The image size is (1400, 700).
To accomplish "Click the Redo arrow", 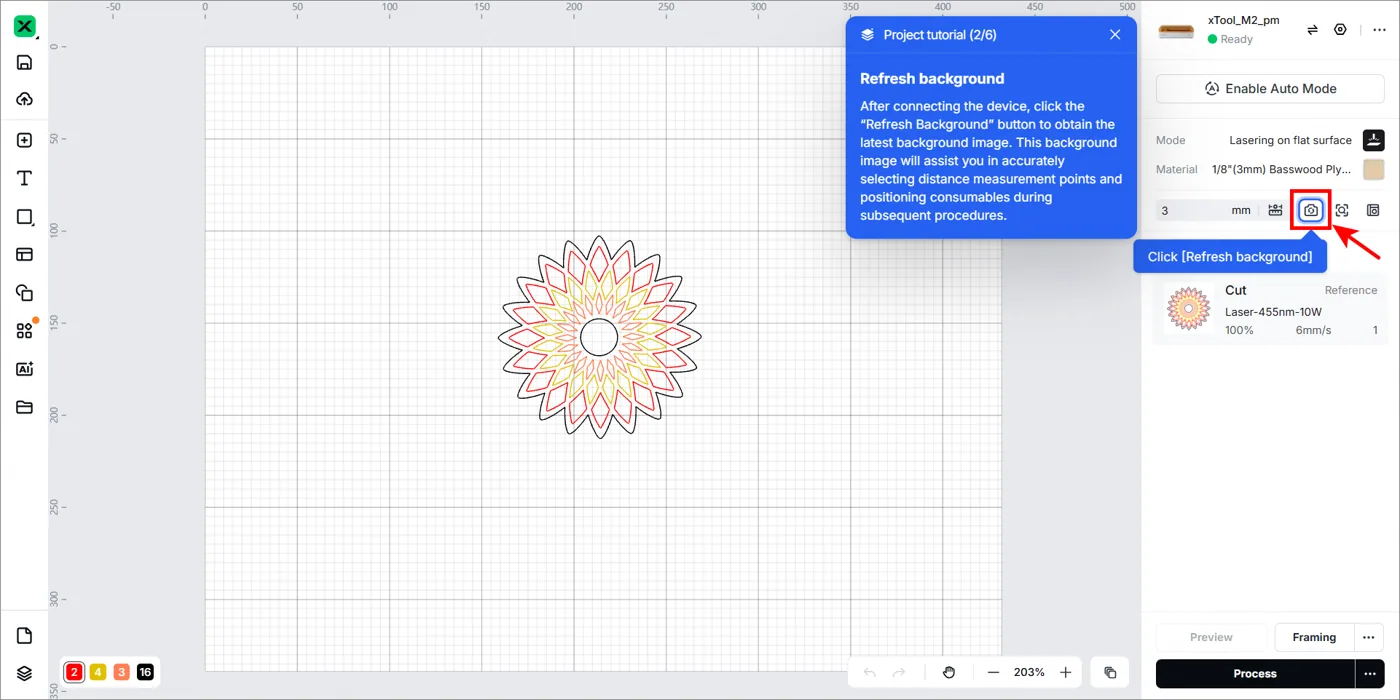I will [x=899, y=673].
